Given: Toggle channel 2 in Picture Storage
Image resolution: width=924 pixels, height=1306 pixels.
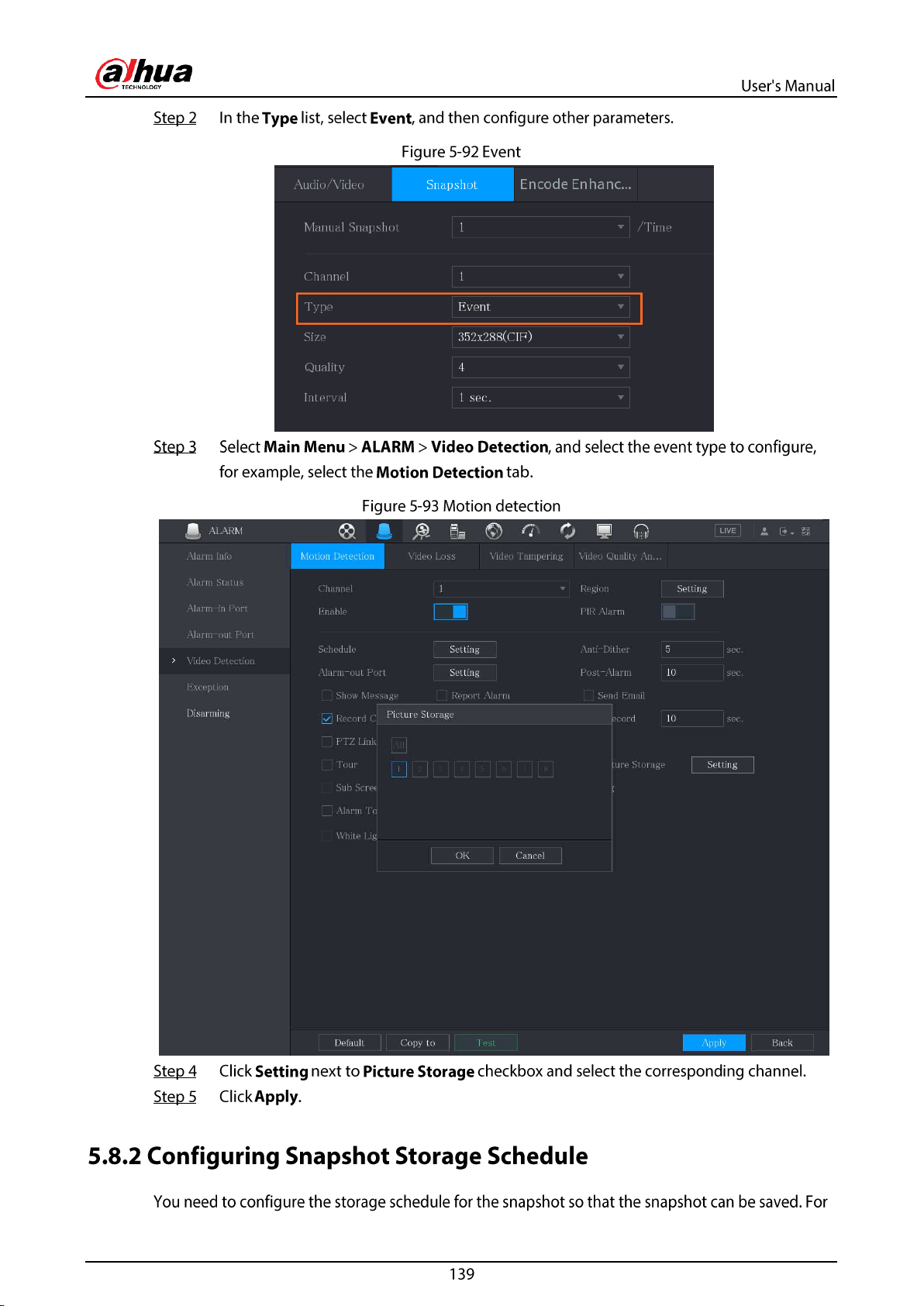Looking at the screenshot, I should [x=420, y=769].
